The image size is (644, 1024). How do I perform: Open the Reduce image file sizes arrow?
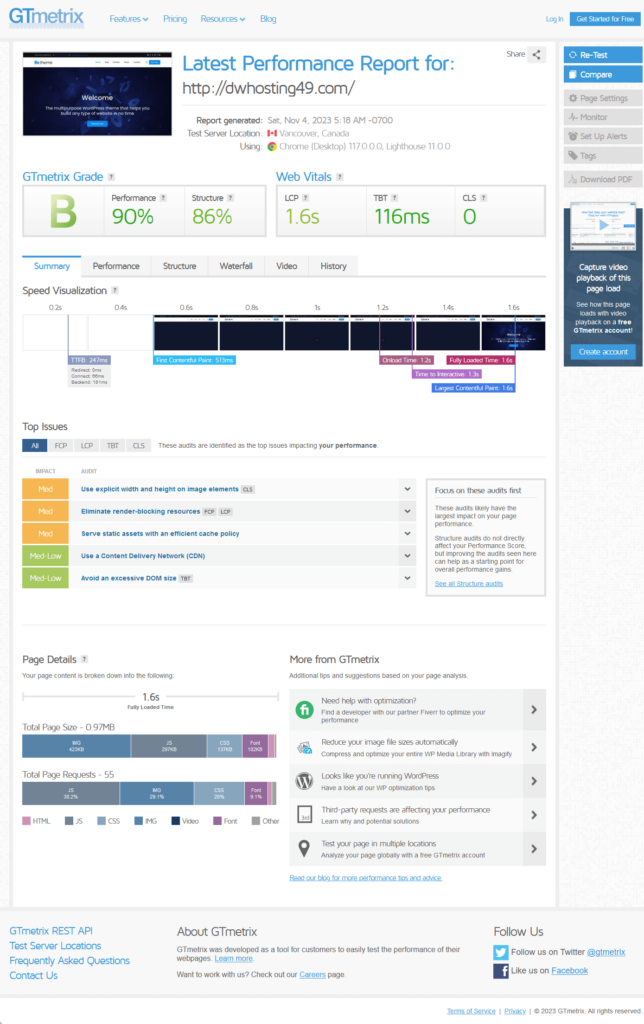click(x=534, y=748)
